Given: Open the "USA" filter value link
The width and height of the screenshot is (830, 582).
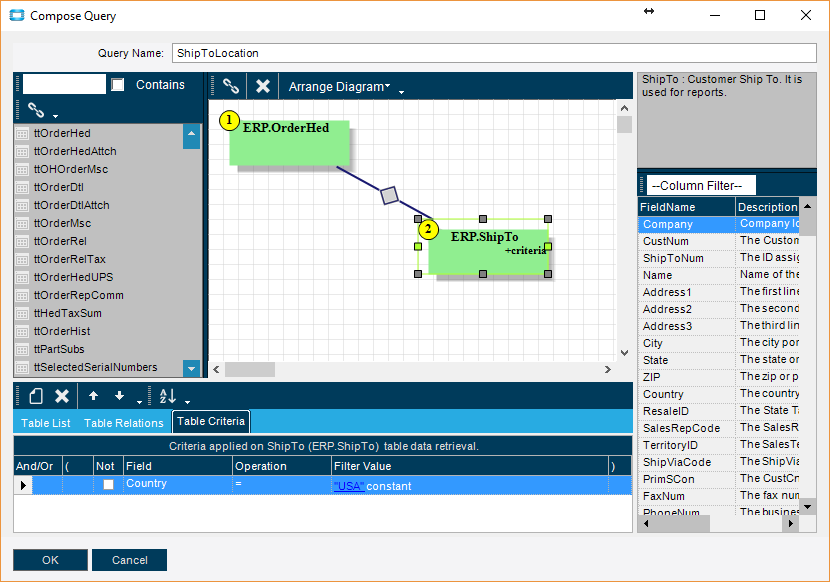Looking at the screenshot, I should (349, 486).
